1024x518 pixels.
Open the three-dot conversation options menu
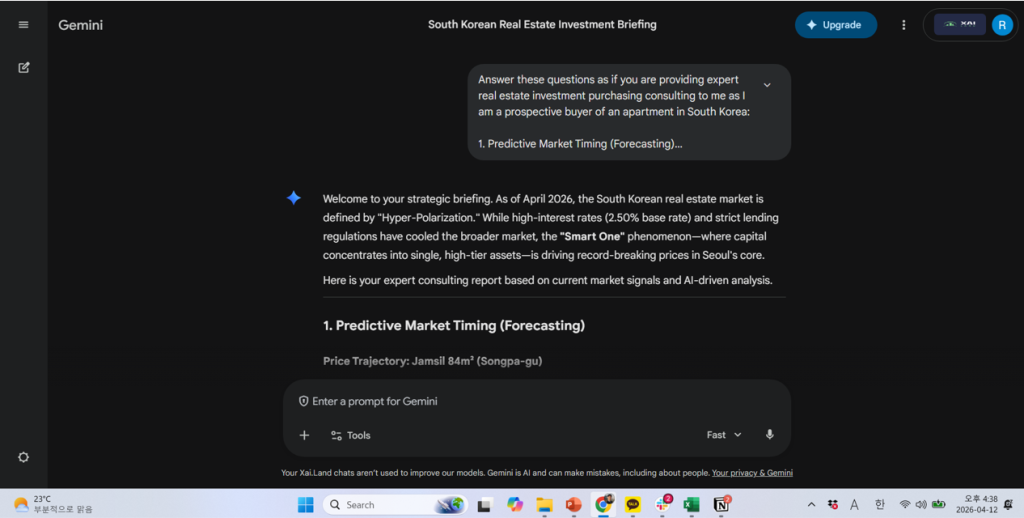(904, 25)
